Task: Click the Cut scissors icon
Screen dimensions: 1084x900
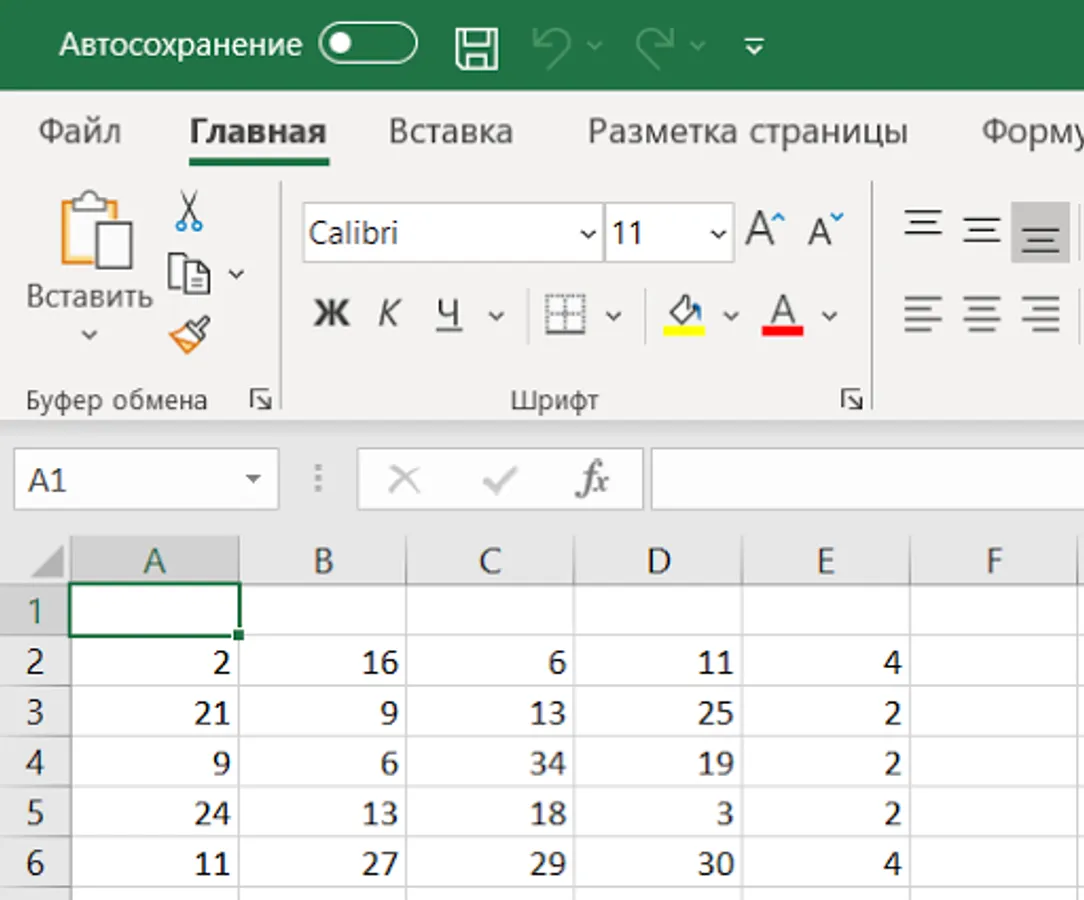Action: 188,211
